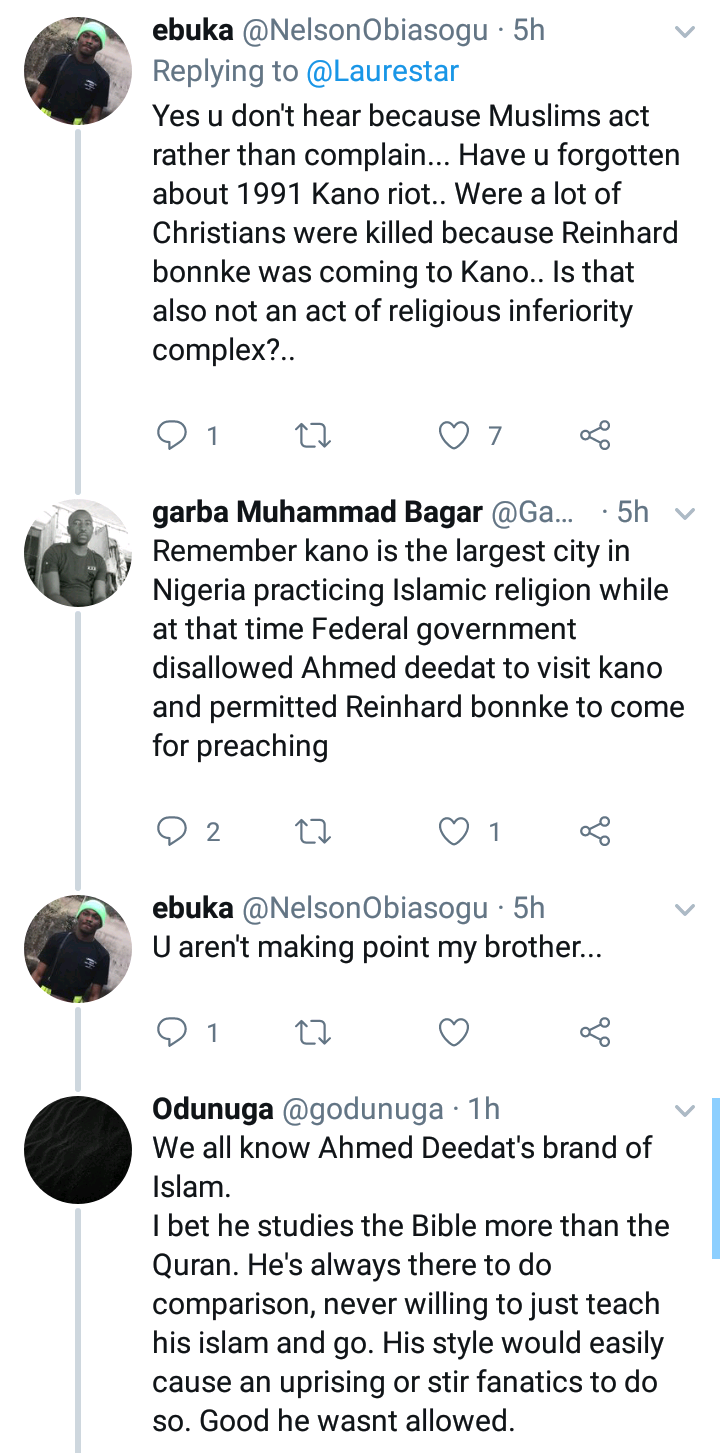Screen dimensions: 720x1453
Task: Retweet ebuka's 1991 Kano riot tweet
Action: 314,435
